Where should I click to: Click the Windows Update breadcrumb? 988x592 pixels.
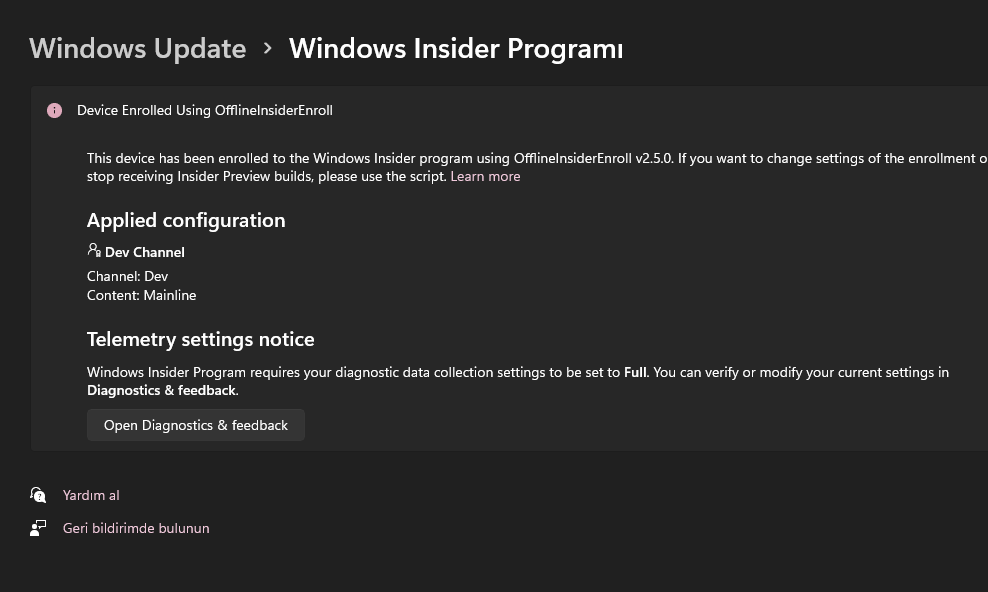[x=137, y=48]
